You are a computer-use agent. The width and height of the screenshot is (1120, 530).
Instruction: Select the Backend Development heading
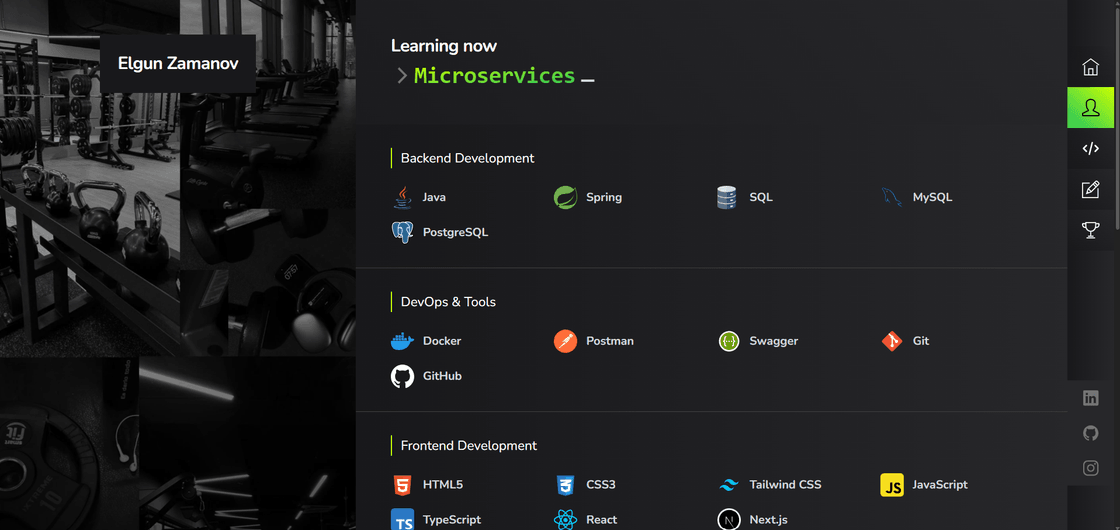click(467, 158)
